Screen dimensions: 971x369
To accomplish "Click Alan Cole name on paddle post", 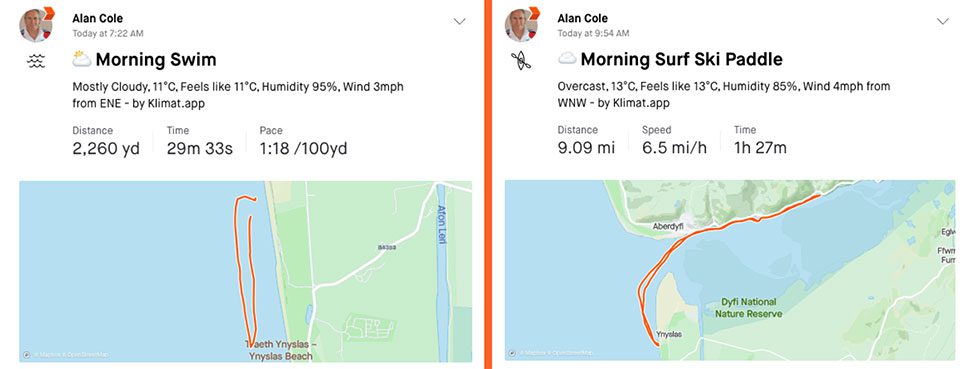I will coord(582,19).
